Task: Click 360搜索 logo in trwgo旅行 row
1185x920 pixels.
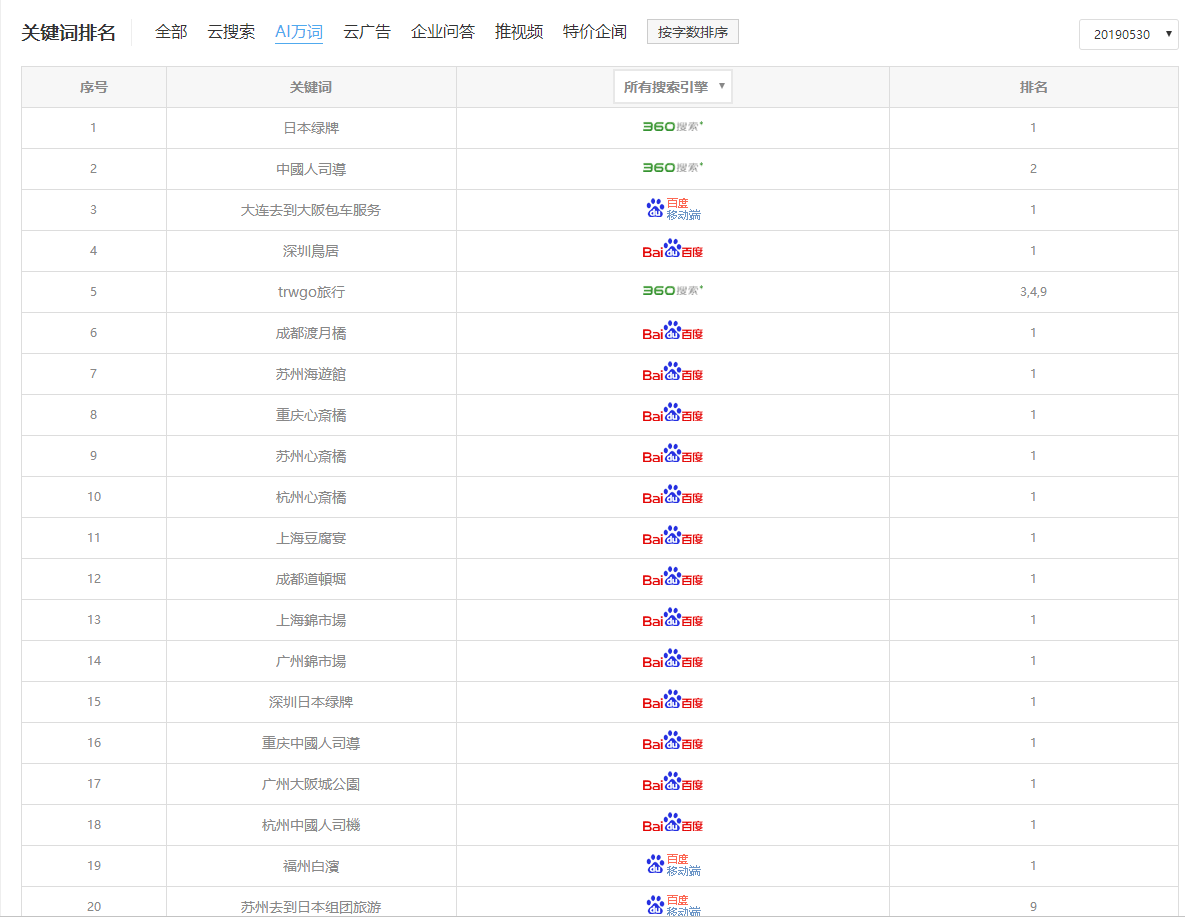Action: point(673,291)
